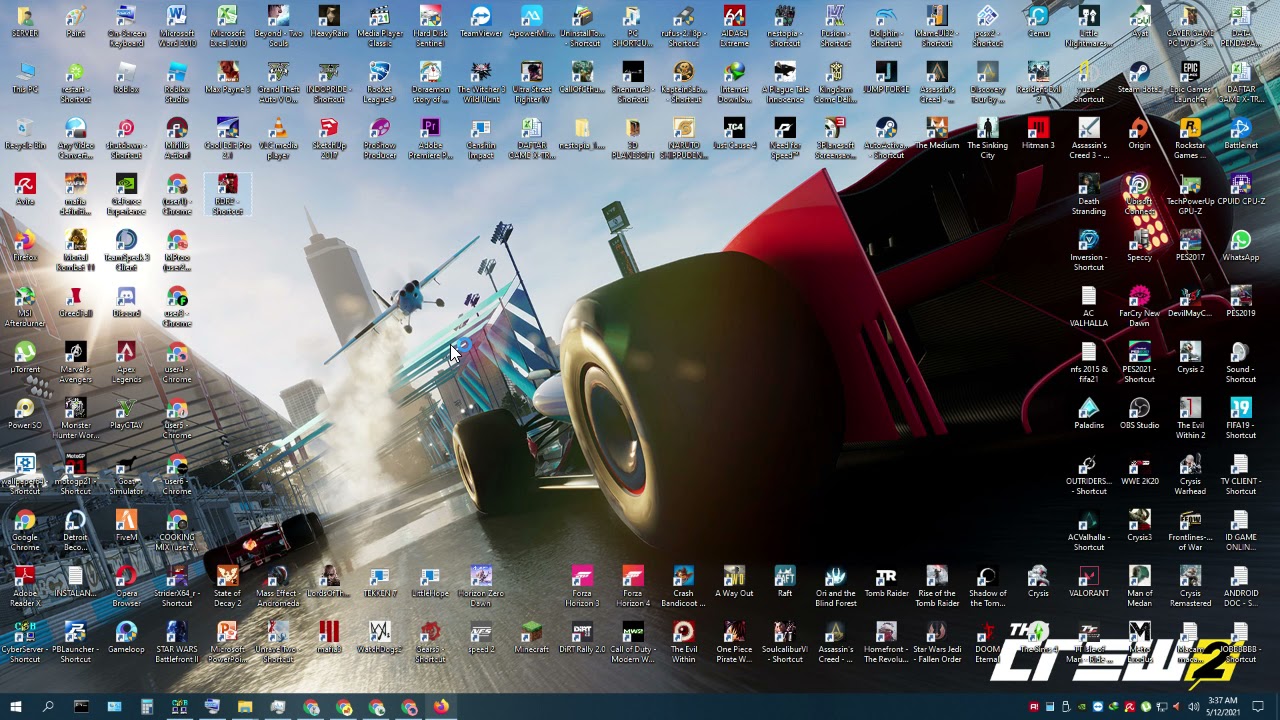Open the Ubisoft Connect shortcut

click(1139, 195)
